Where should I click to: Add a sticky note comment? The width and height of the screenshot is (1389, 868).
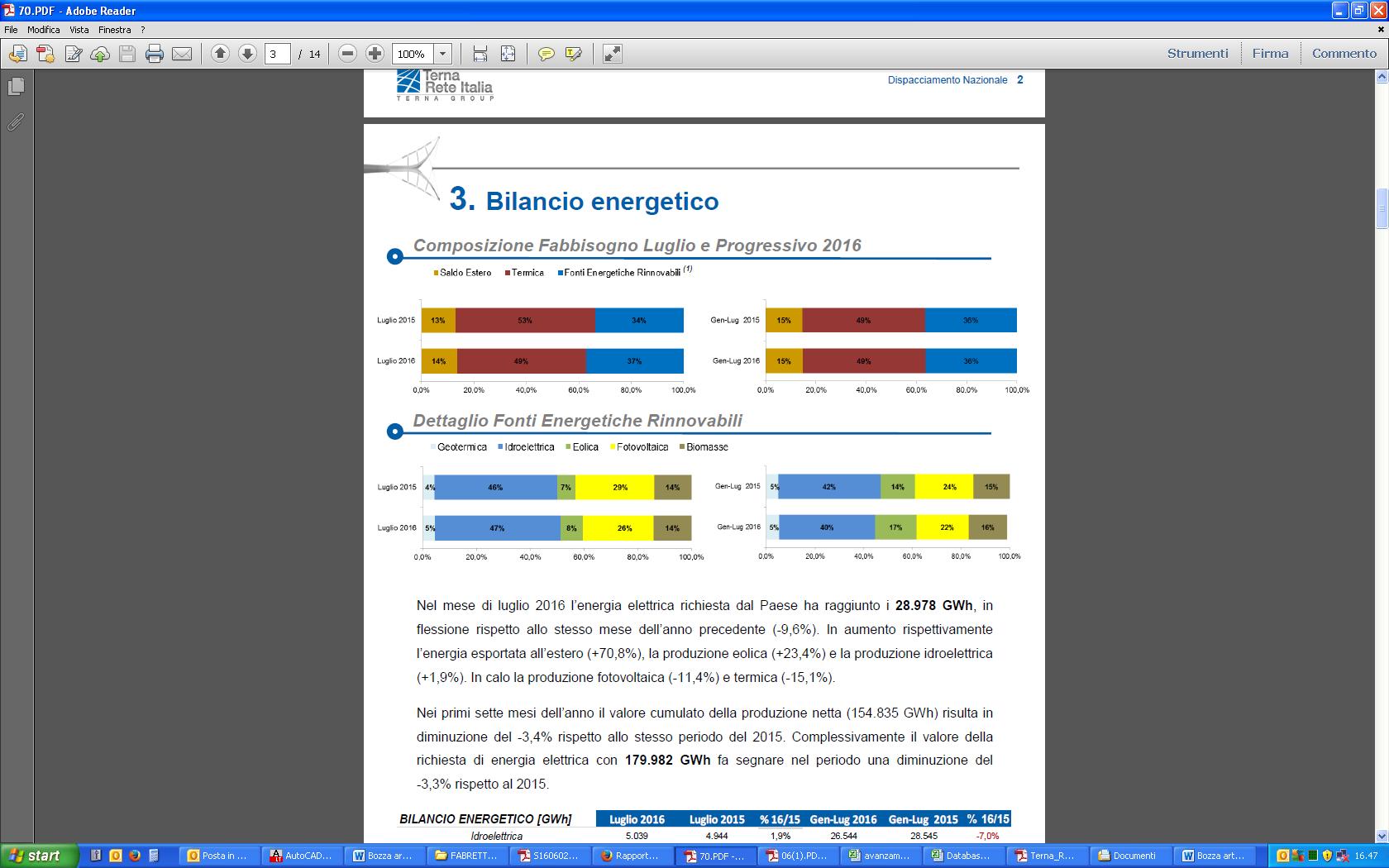[546, 54]
